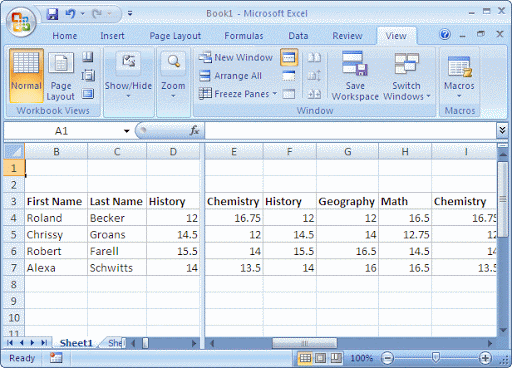Select the Save Workspace icon
The width and height of the screenshot is (512, 368).
click(355, 63)
